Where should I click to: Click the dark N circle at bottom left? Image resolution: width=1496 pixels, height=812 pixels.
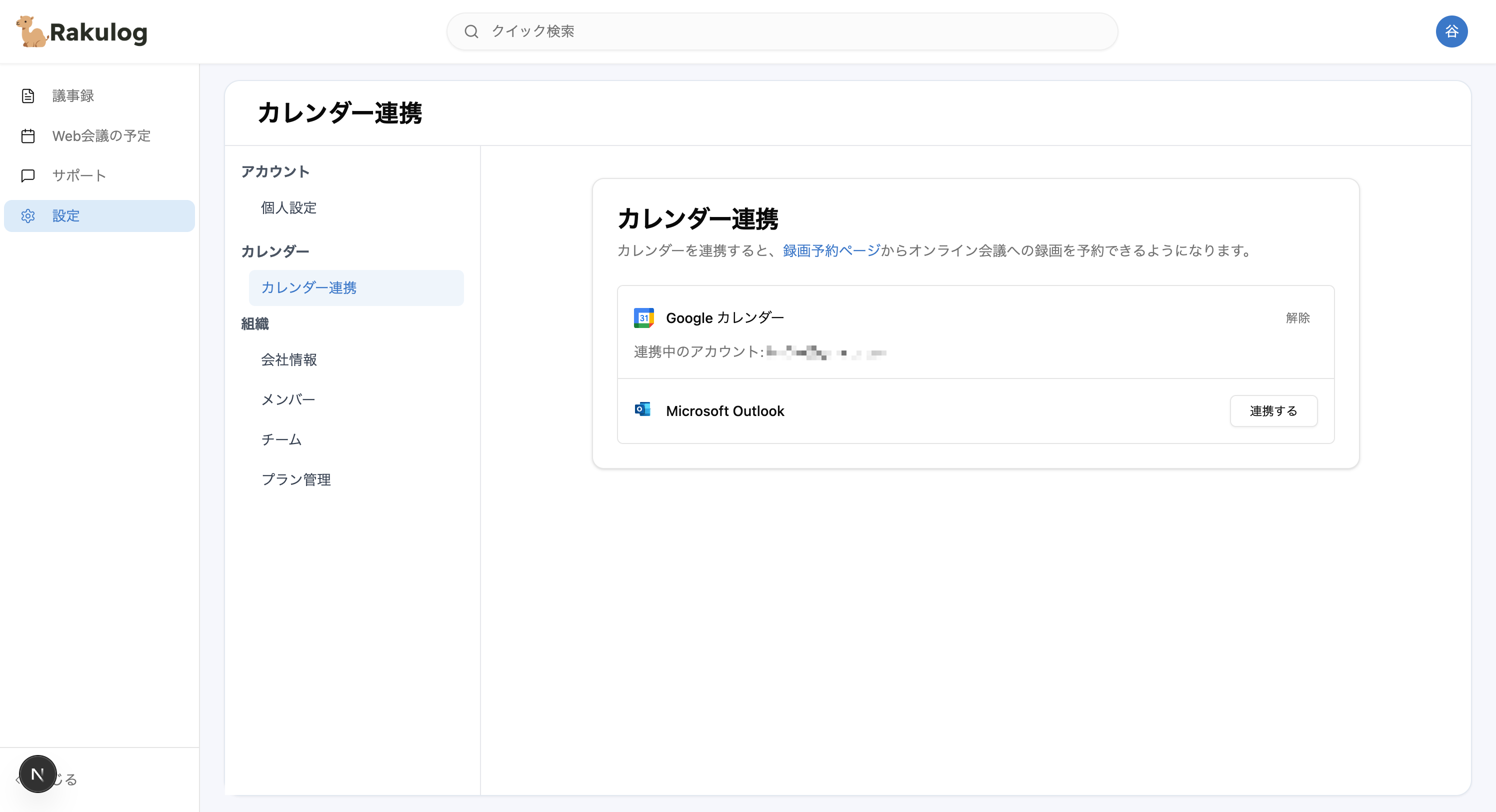[x=37, y=773]
